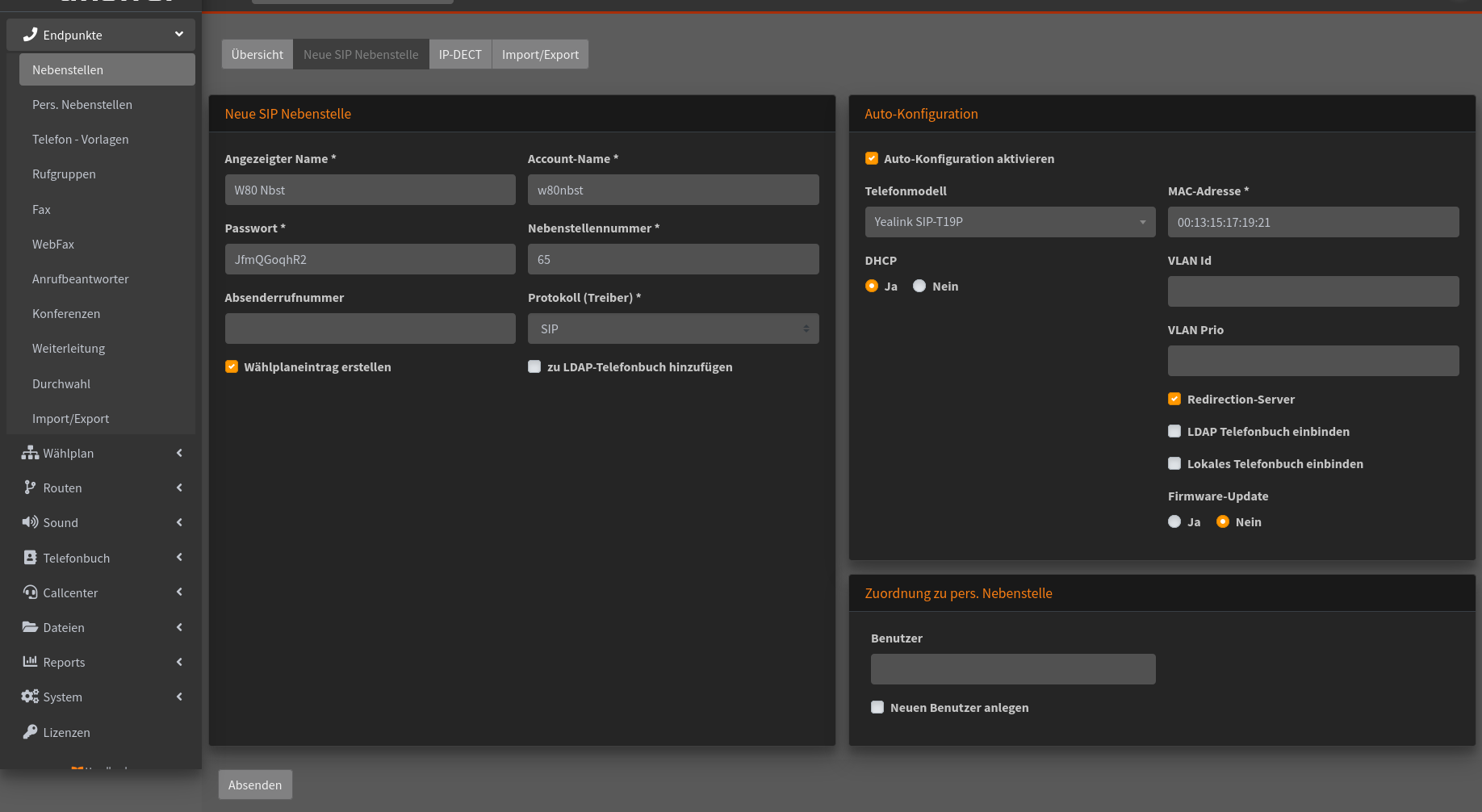Switch to the IP-DECT tab
Screen dimensions: 1482x812
pyautogui.click(x=460, y=54)
